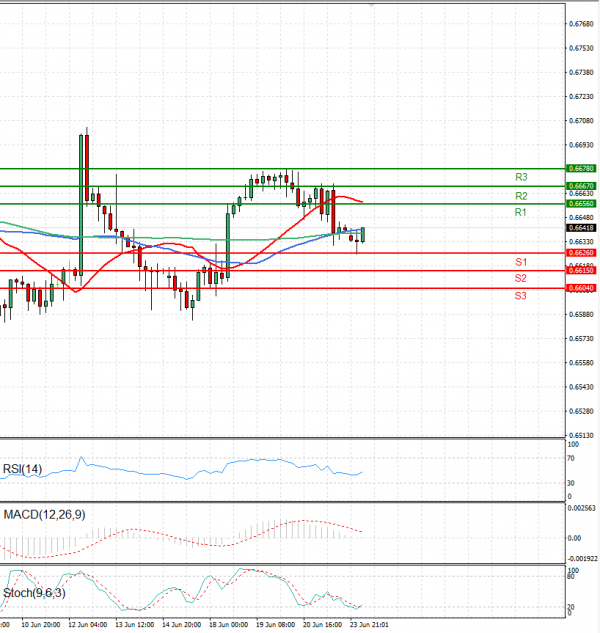Click the MACD(12,26,9) indicator label

tap(44, 515)
